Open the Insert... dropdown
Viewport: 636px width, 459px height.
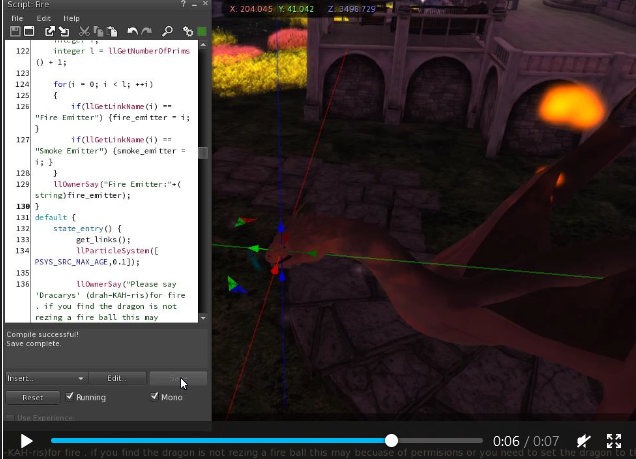click(46, 378)
